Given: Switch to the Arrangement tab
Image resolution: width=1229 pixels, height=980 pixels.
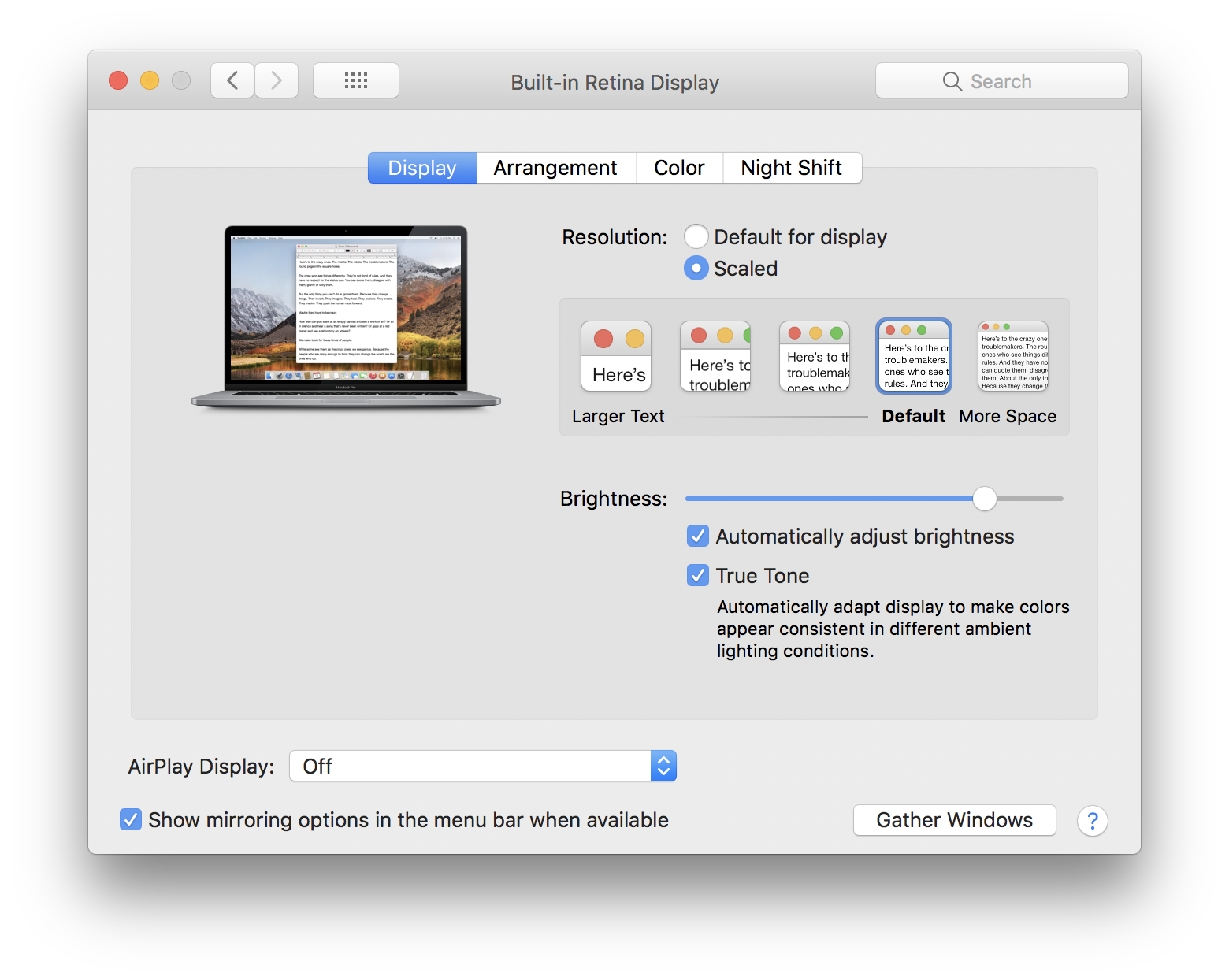Looking at the screenshot, I should click(555, 168).
